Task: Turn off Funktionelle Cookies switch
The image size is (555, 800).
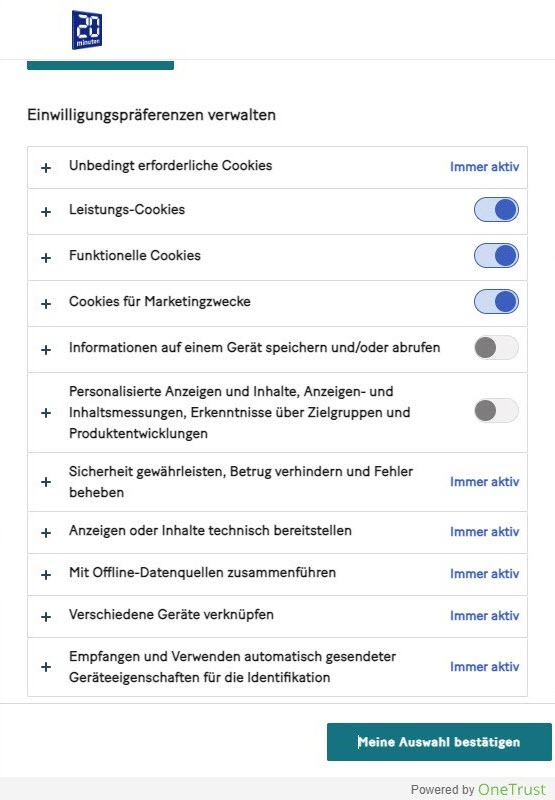Action: pos(496,256)
